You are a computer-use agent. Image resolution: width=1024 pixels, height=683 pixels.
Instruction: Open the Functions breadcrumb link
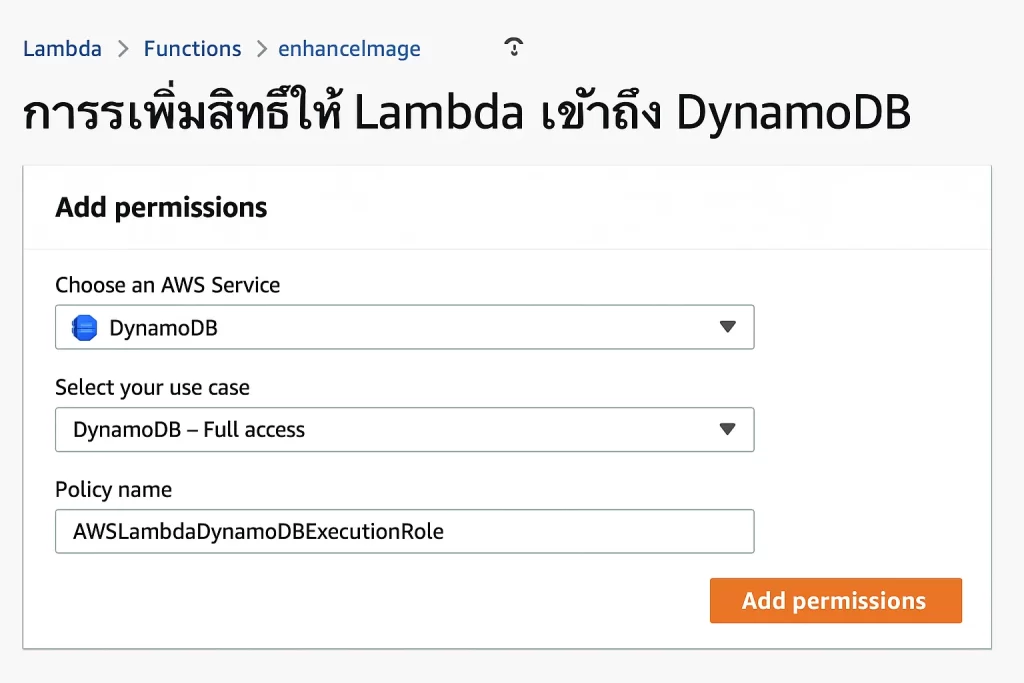[192, 49]
